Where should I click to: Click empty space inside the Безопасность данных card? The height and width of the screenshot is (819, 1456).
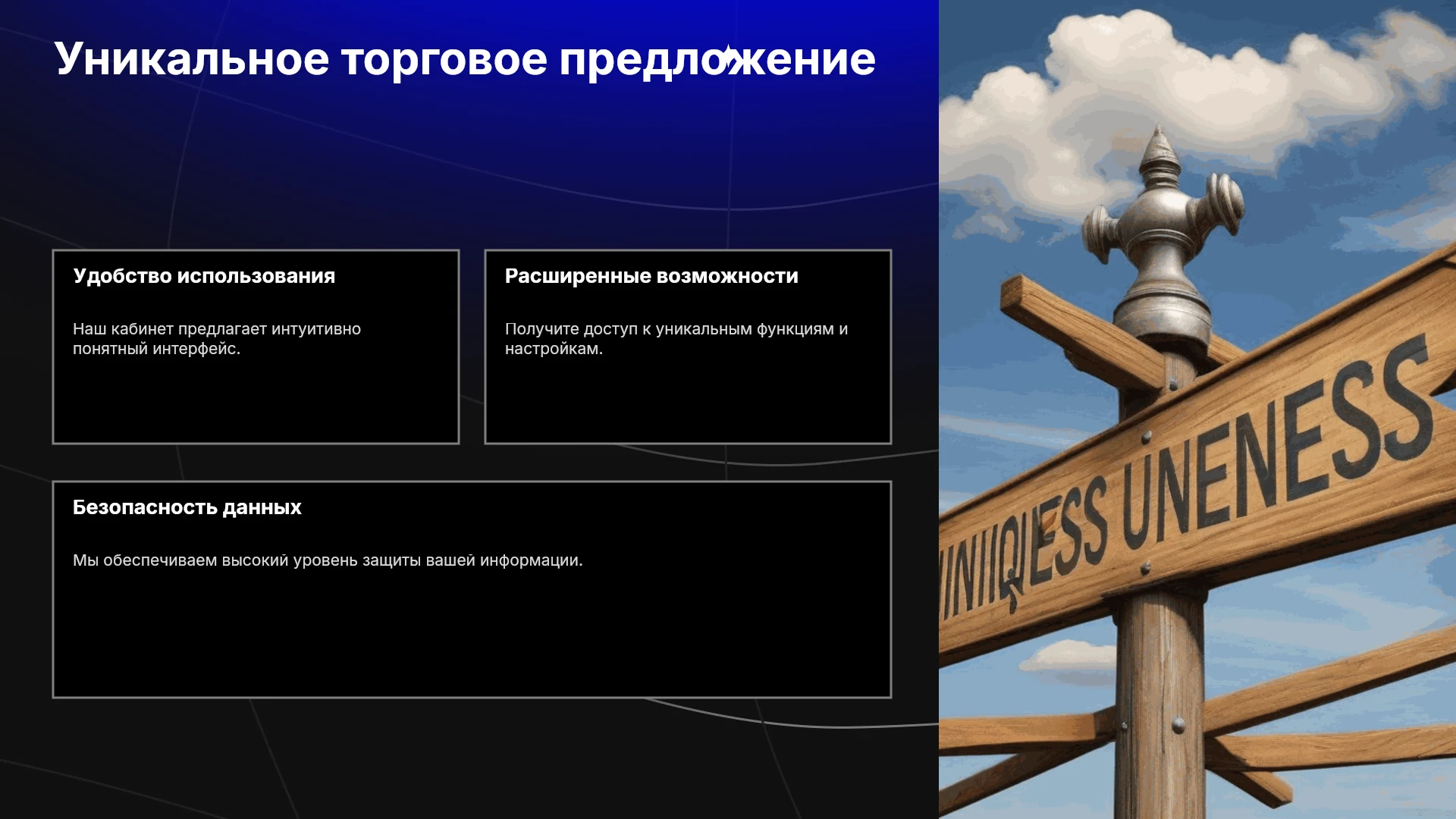[x=472, y=637]
